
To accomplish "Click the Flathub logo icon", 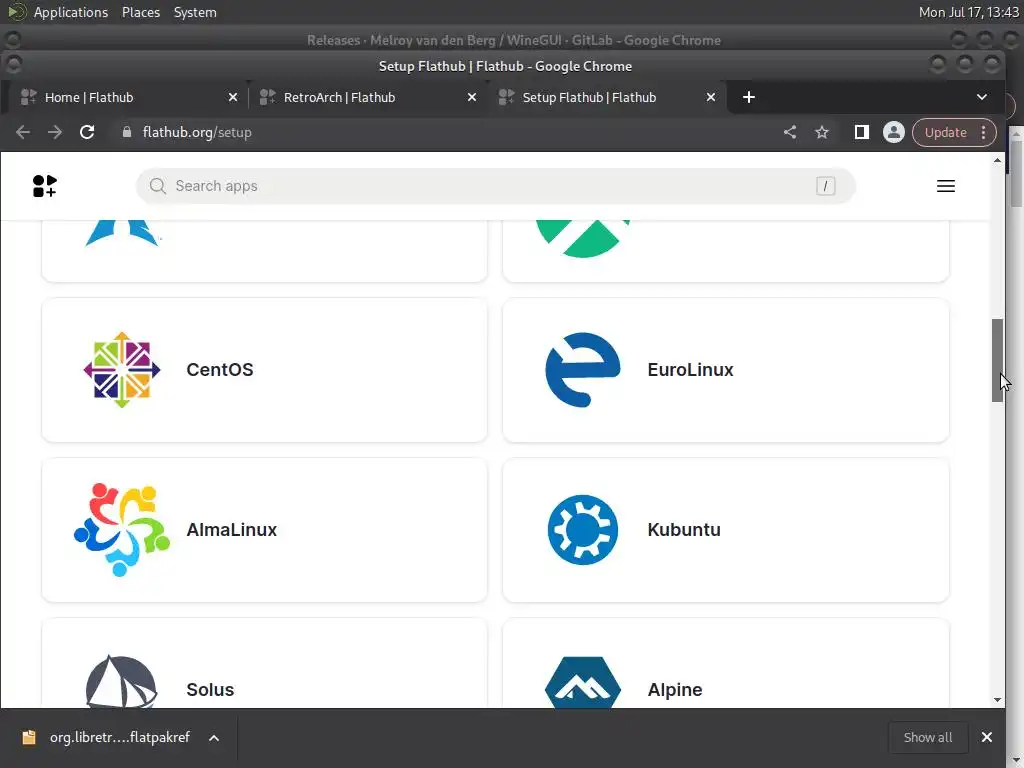I will coord(44,186).
